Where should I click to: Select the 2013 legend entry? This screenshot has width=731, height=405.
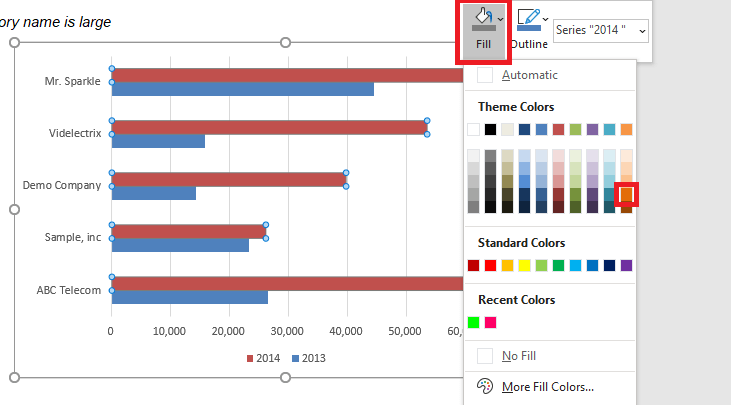tap(309, 358)
